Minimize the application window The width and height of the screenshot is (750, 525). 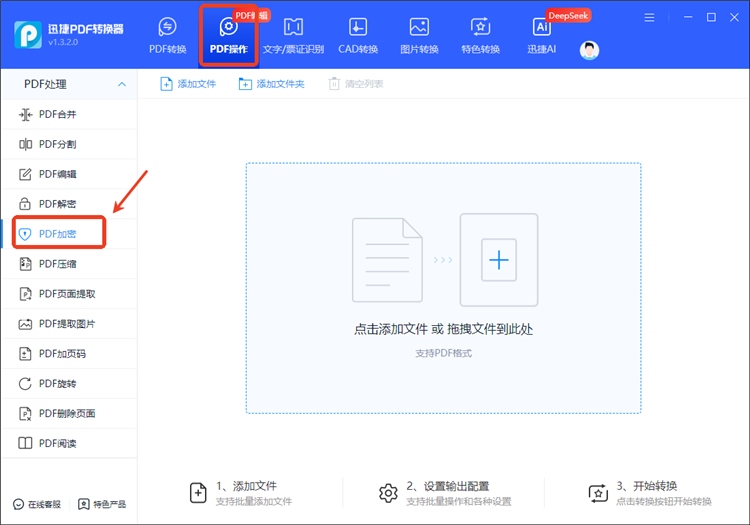[688, 17]
